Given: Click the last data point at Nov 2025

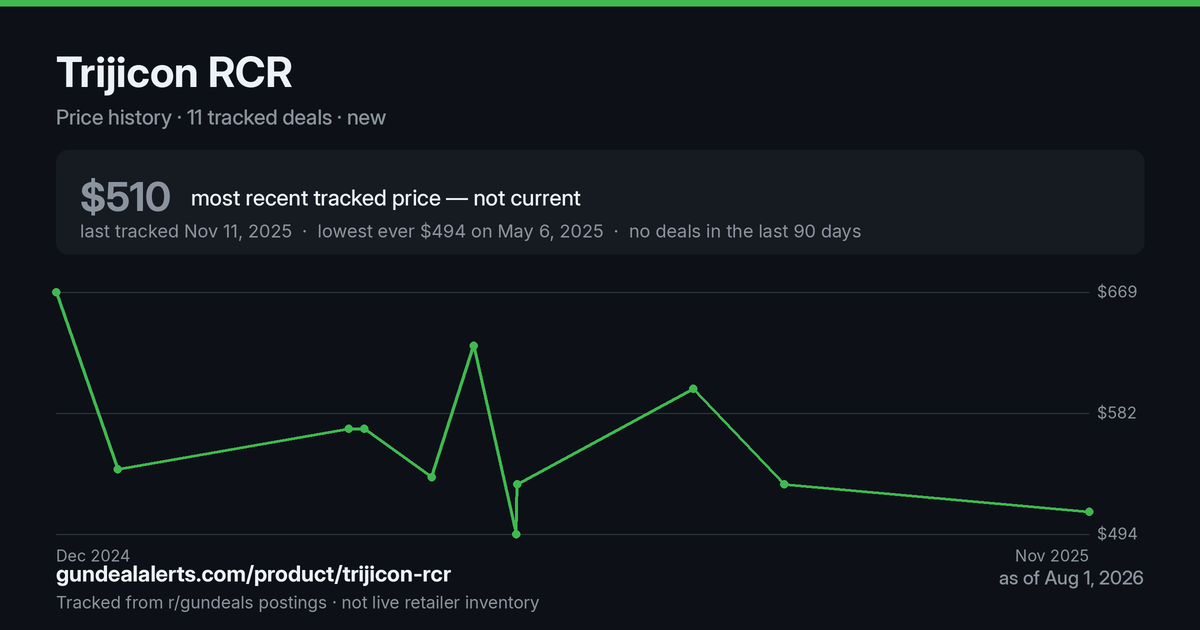Looking at the screenshot, I should [x=1089, y=512].
